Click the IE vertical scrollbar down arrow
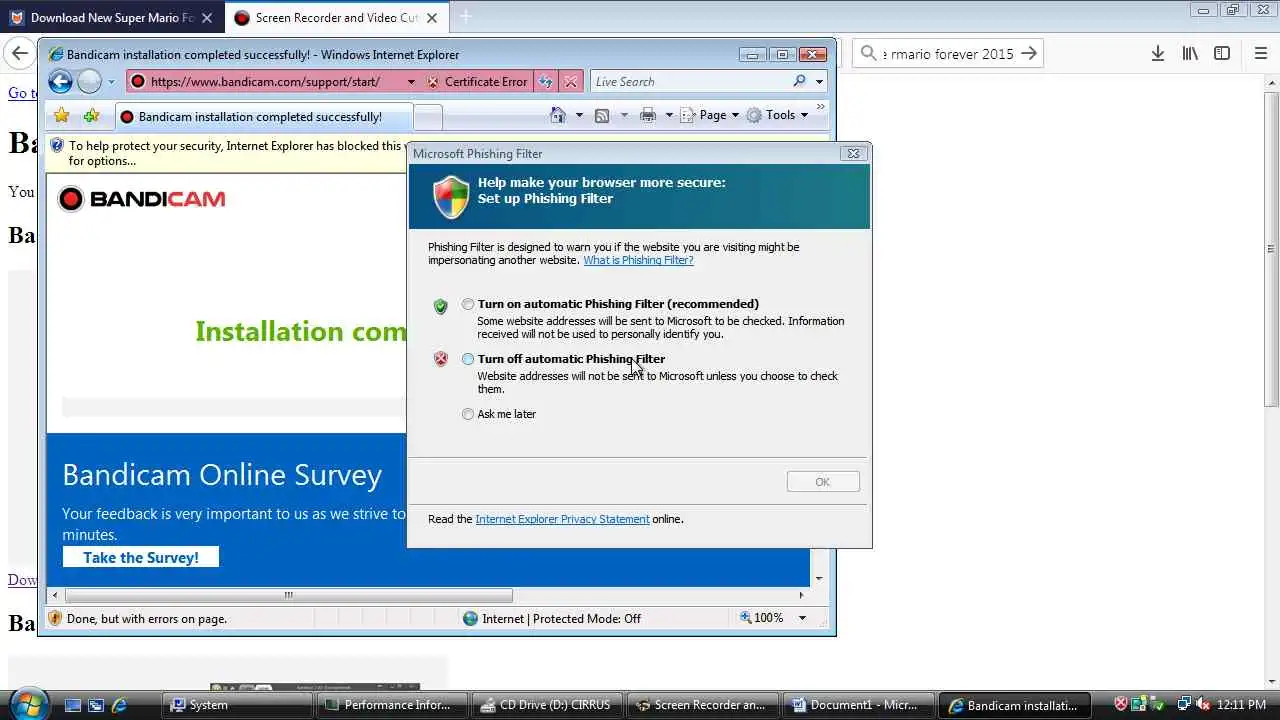Viewport: 1280px width, 720px height. tap(819, 578)
